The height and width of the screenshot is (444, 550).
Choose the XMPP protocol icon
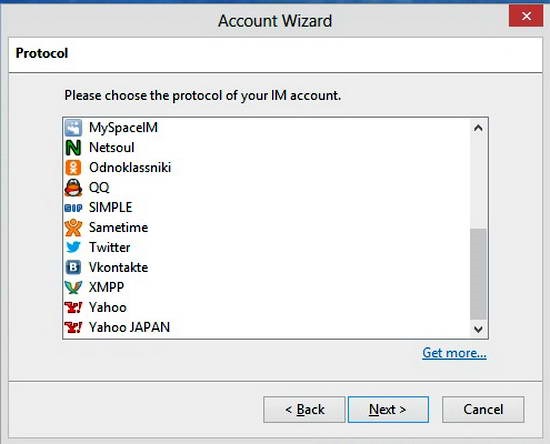[x=73, y=287]
